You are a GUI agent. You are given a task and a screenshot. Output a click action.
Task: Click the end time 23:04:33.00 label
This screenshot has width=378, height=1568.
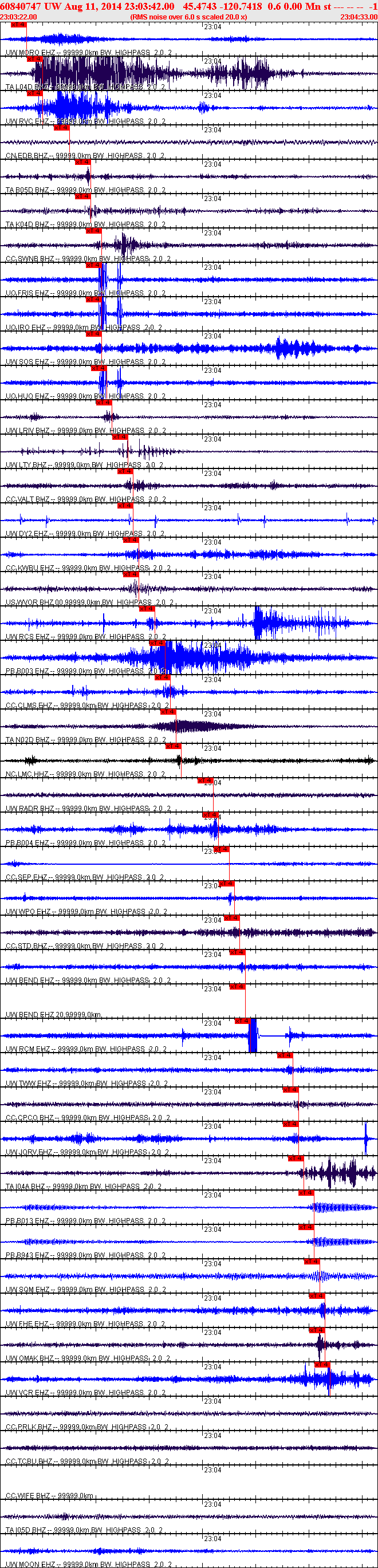click(359, 17)
